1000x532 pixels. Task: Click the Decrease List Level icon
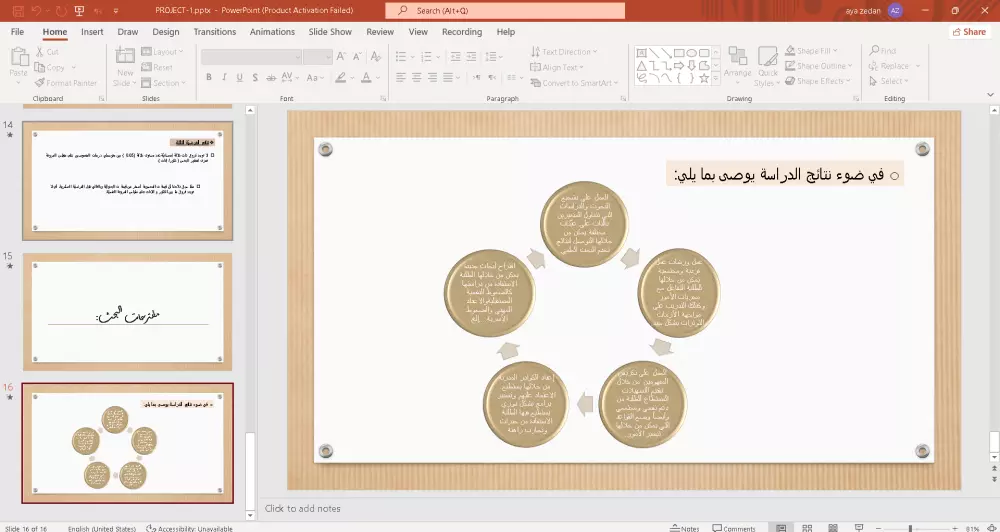pos(455,57)
